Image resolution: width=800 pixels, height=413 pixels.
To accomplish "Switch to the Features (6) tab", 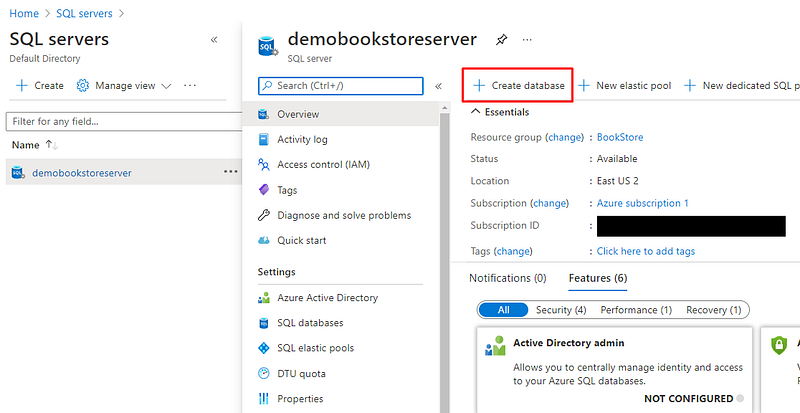I will [598, 278].
